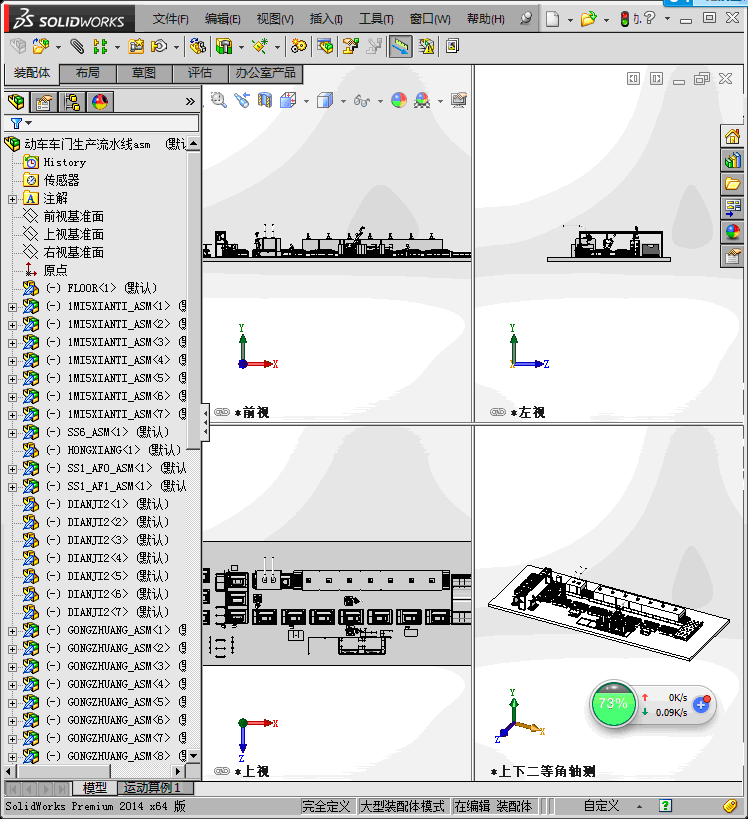The width and height of the screenshot is (748, 819).
Task: Expand the 注解 annotations folder
Action: 13,199
